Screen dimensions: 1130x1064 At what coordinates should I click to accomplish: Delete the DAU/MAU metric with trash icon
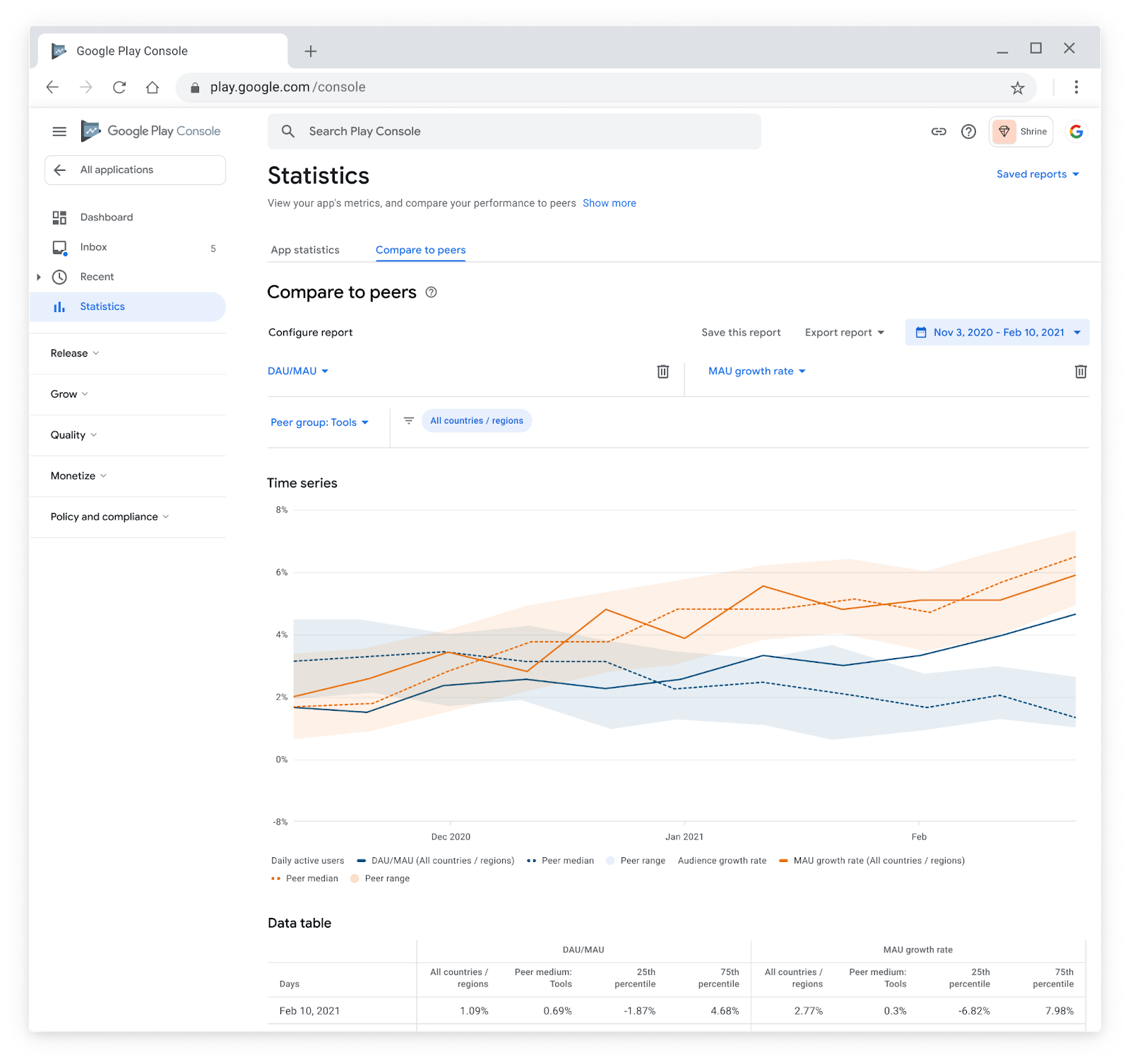coord(663,371)
